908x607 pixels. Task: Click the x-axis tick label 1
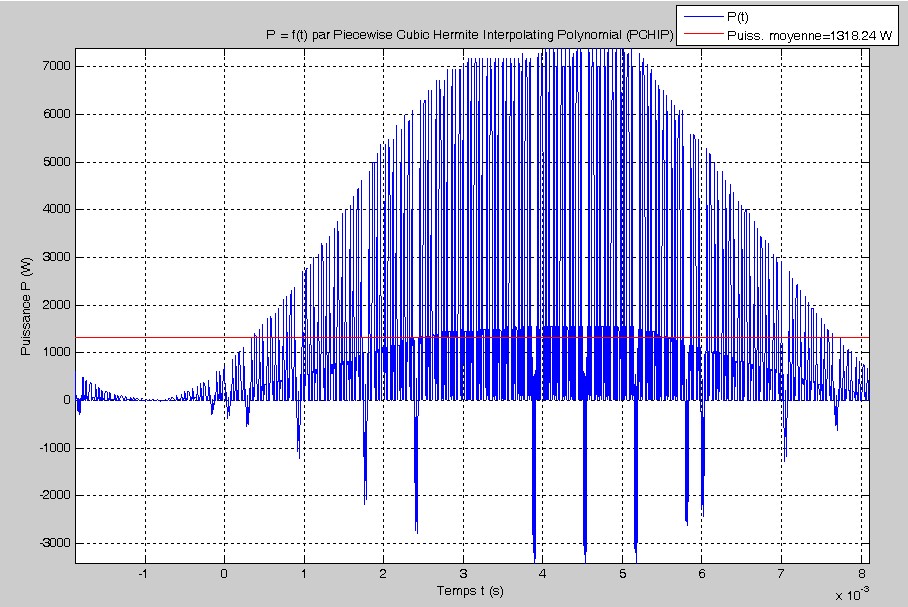click(x=304, y=574)
